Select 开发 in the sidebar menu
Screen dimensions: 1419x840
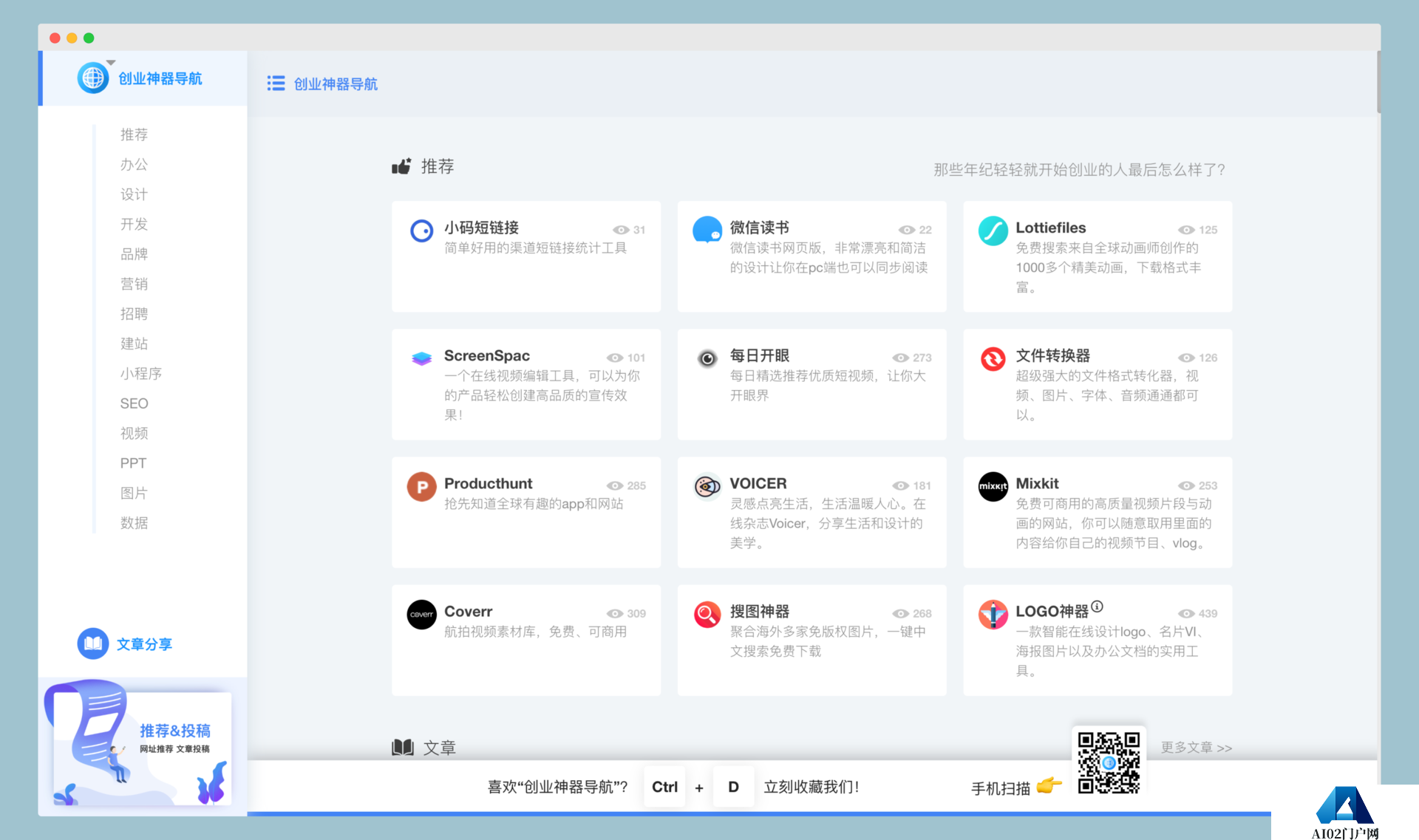click(134, 224)
